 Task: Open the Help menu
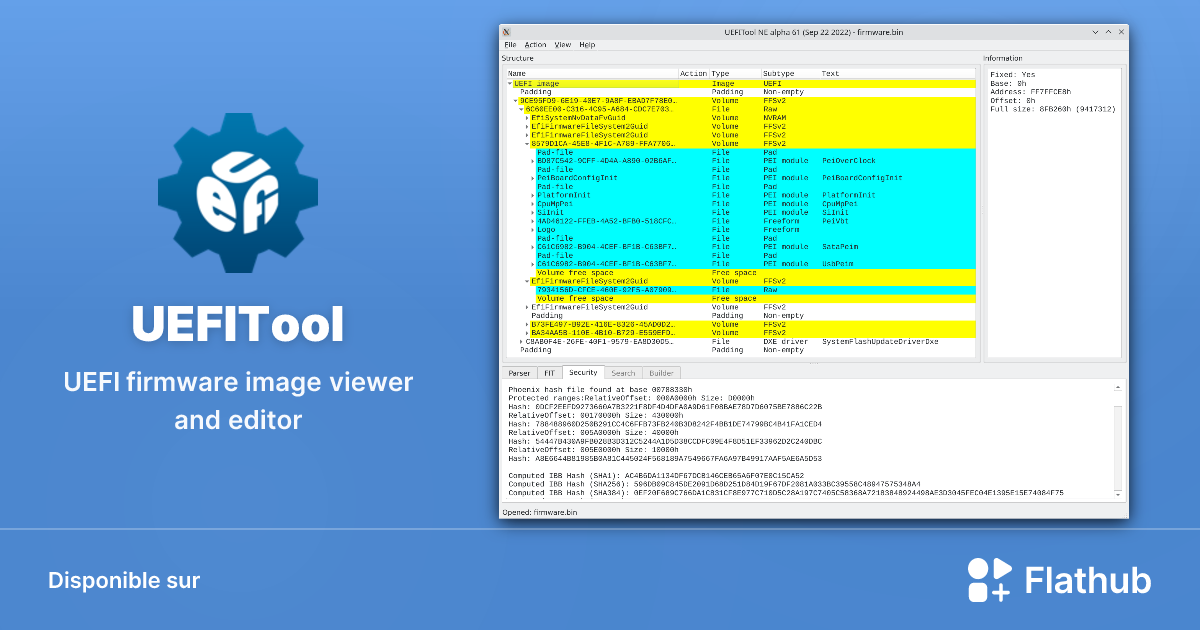(x=587, y=44)
